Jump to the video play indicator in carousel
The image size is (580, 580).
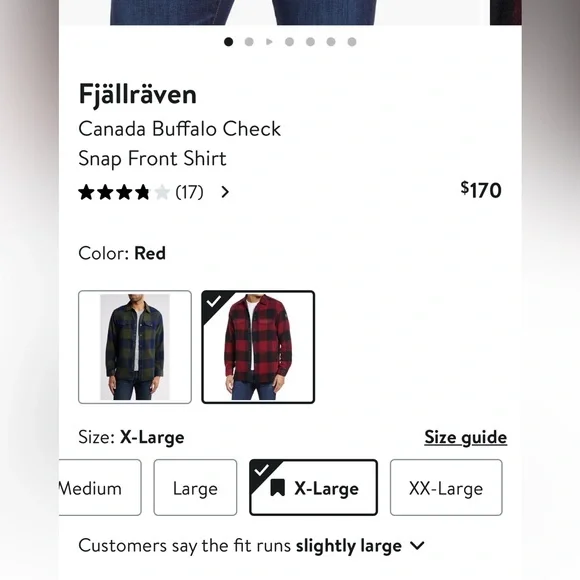(x=269, y=42)
